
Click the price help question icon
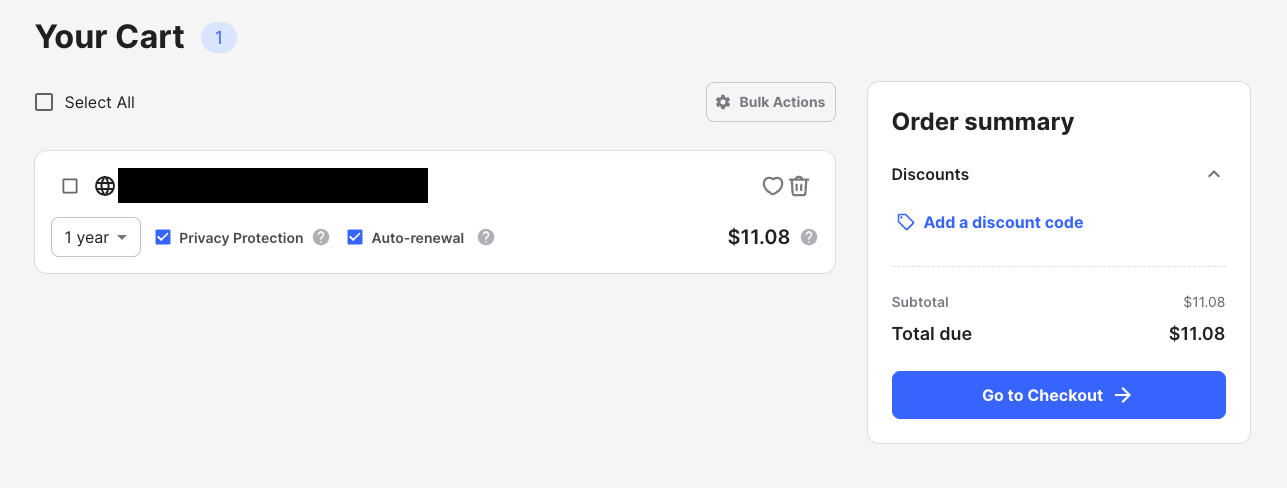[x=809, y=238]
